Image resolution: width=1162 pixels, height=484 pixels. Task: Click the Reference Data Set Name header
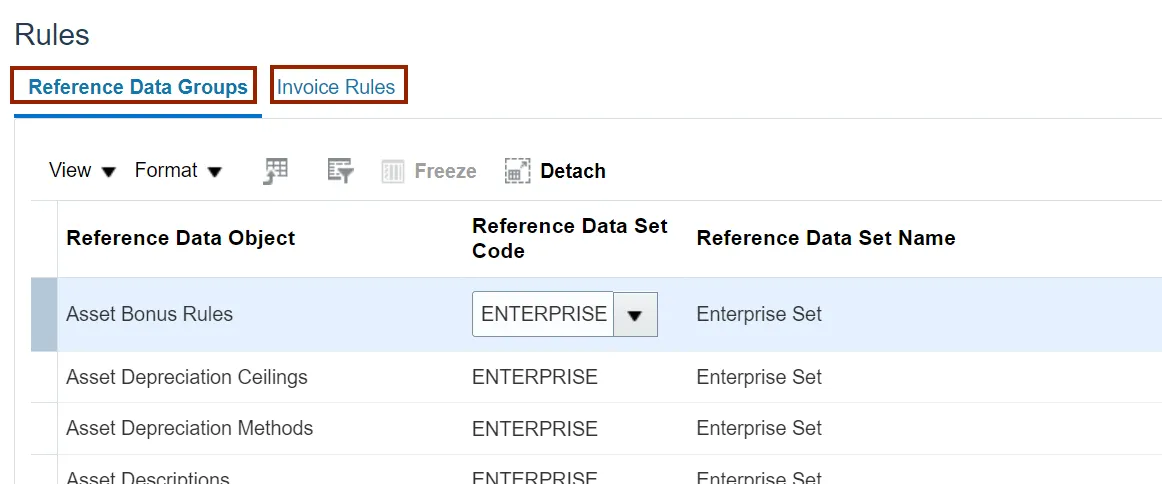826,238
